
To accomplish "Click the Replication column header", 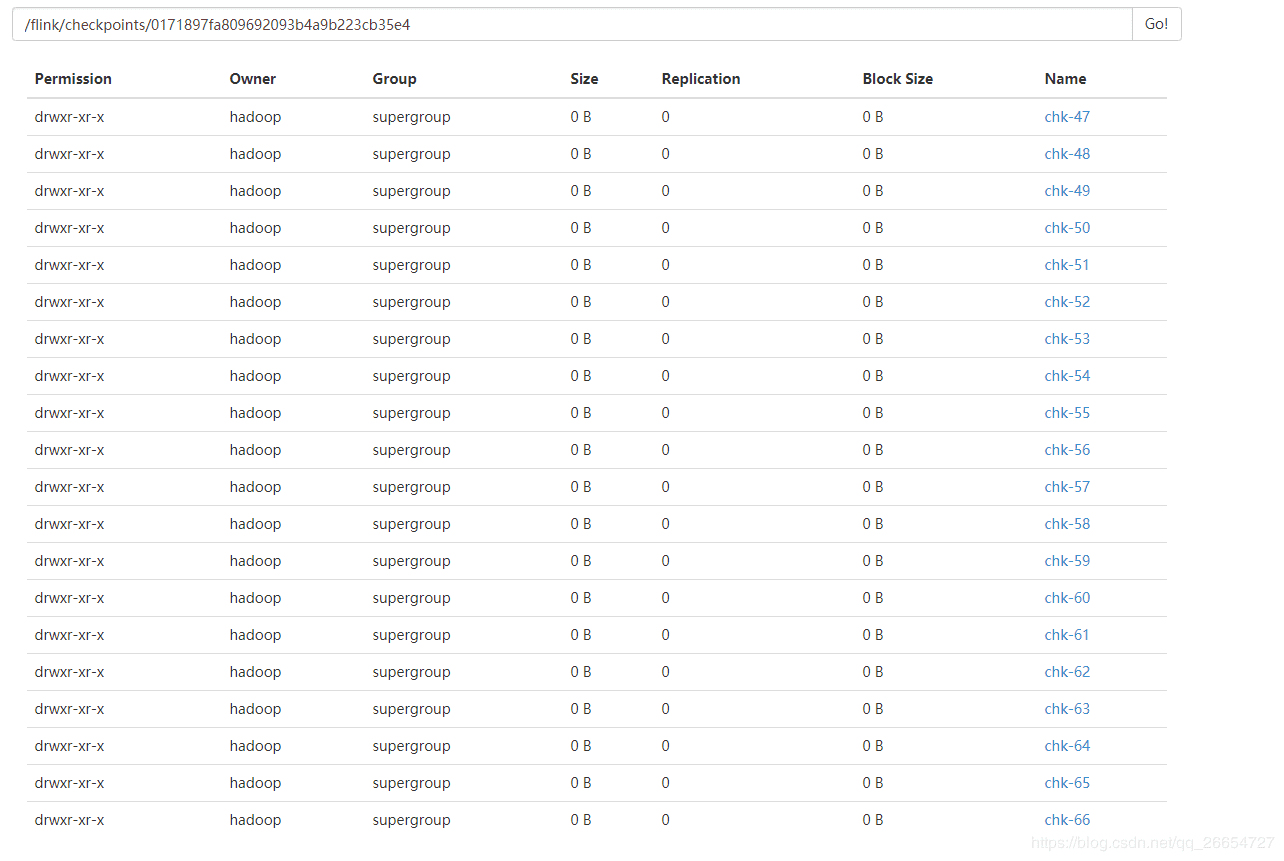I will tap(701, 79).
